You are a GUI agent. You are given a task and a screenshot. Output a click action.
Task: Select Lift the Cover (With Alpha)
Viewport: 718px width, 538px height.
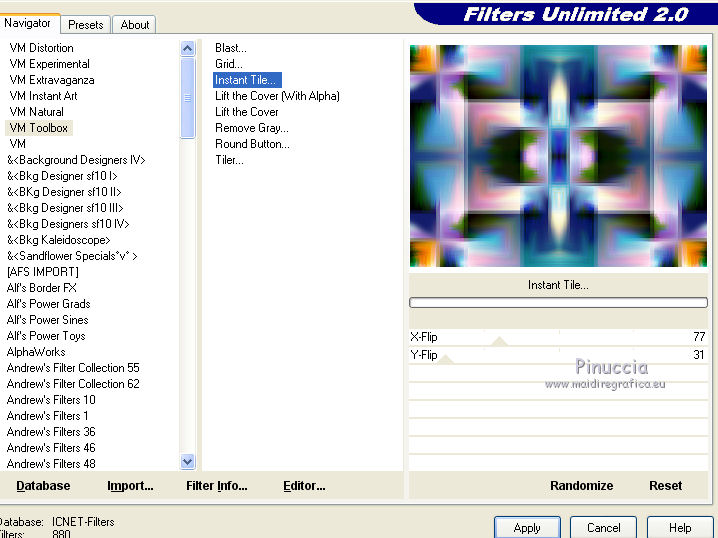[x=277, y=96]
